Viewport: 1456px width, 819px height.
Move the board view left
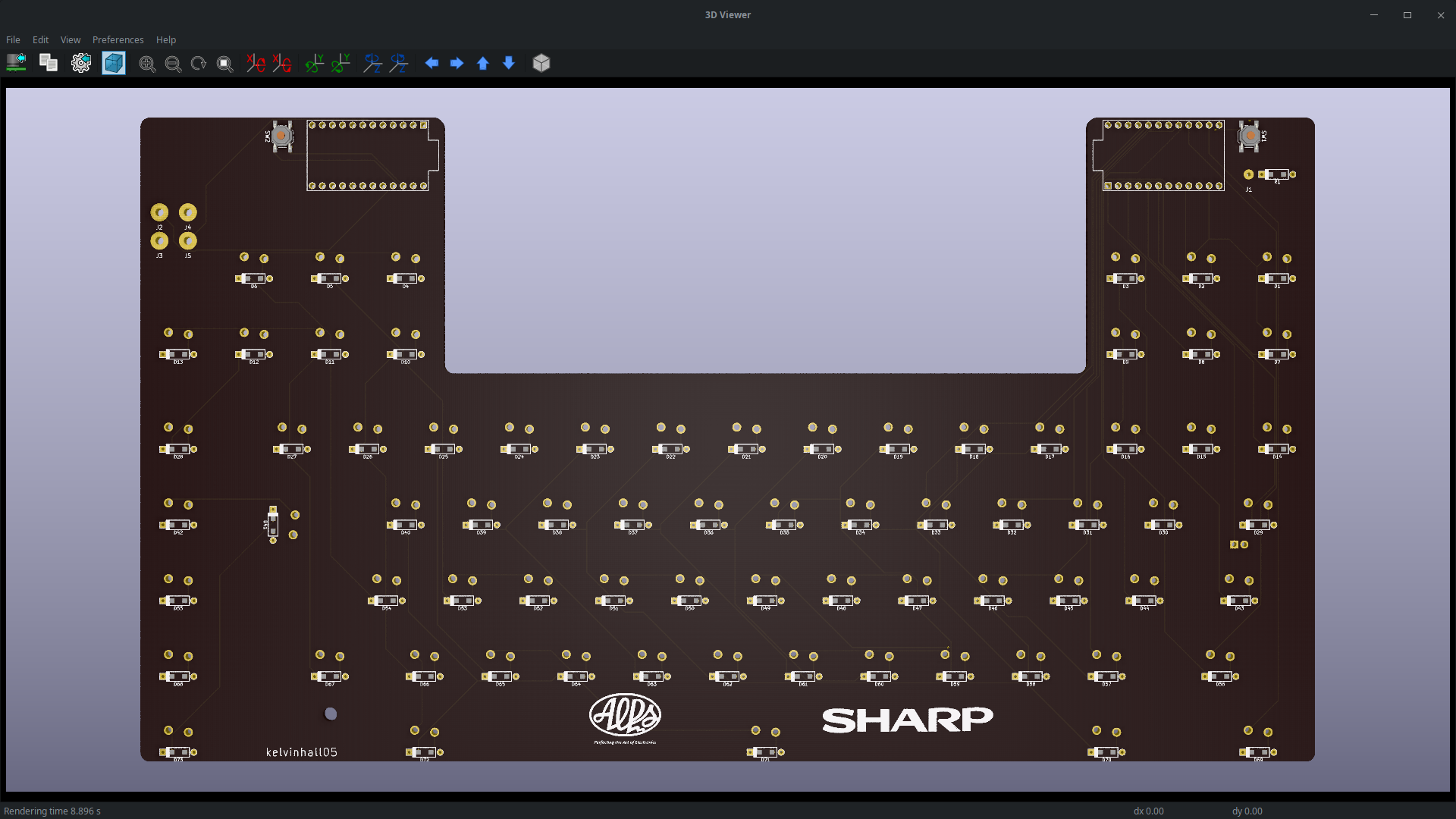(x=432, y=64)
